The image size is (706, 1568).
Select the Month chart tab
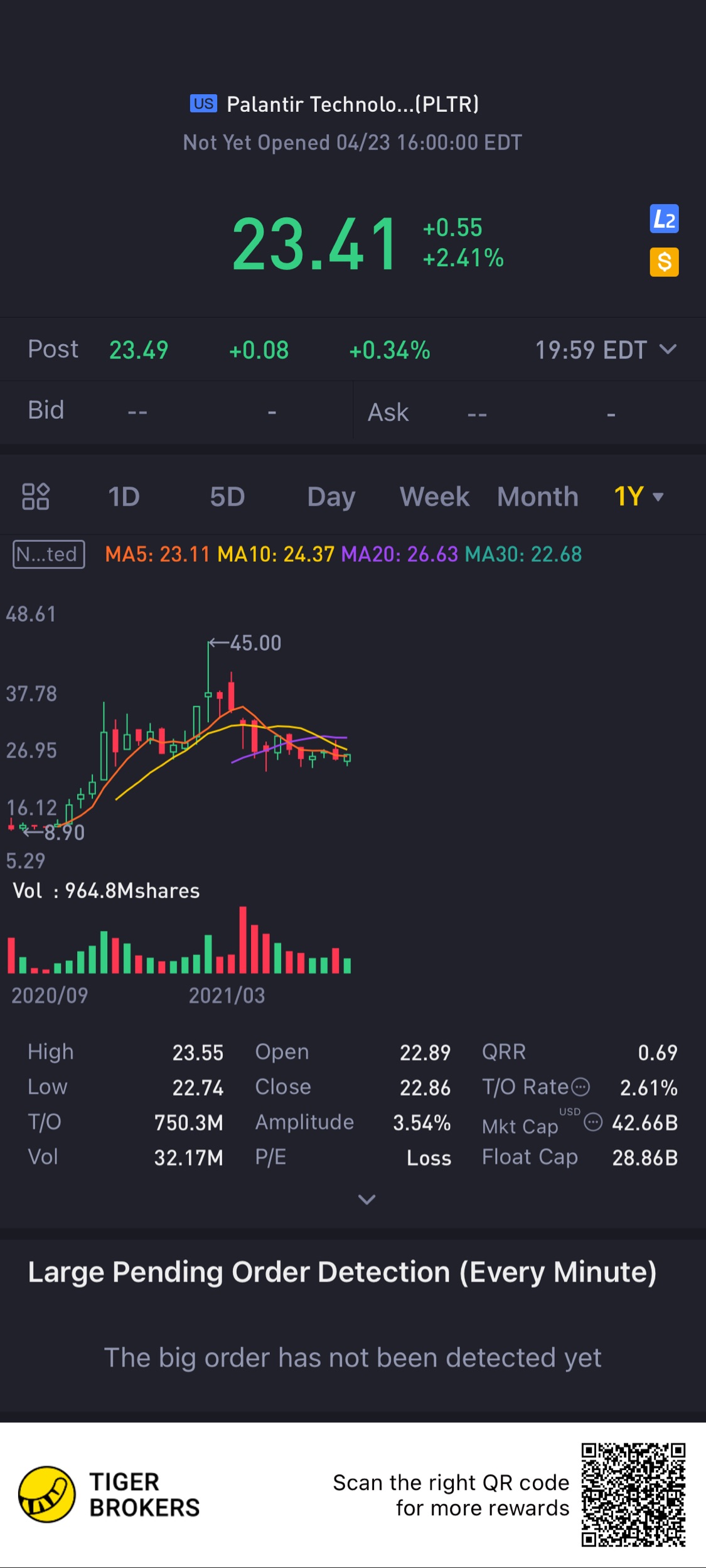(x=537, y=497)
